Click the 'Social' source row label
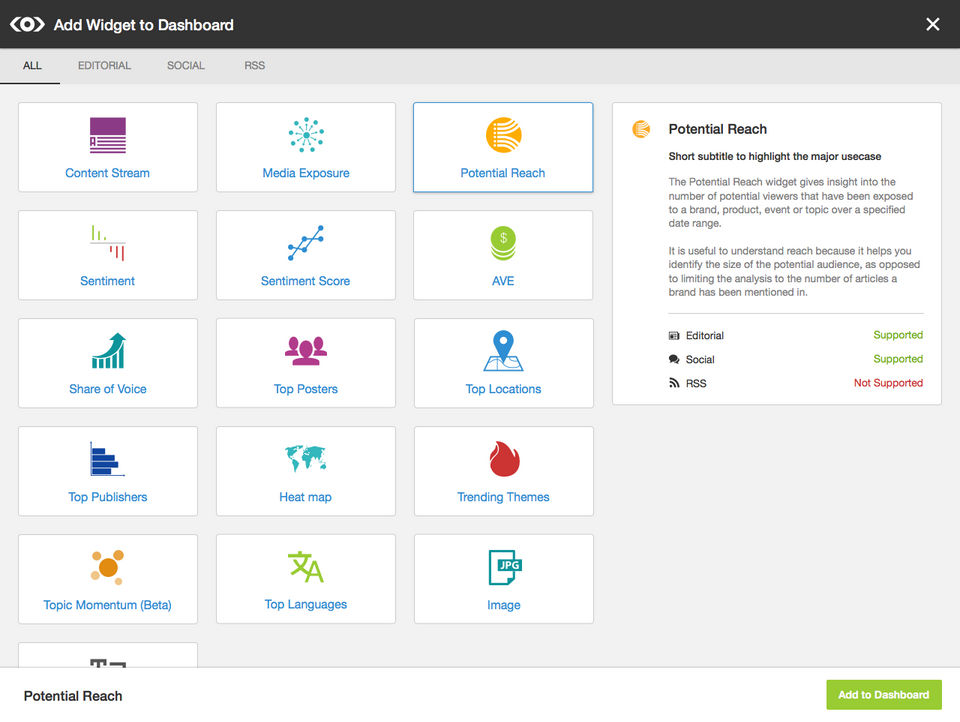This screenshot has height=722, width=960. tap(700, 359)
